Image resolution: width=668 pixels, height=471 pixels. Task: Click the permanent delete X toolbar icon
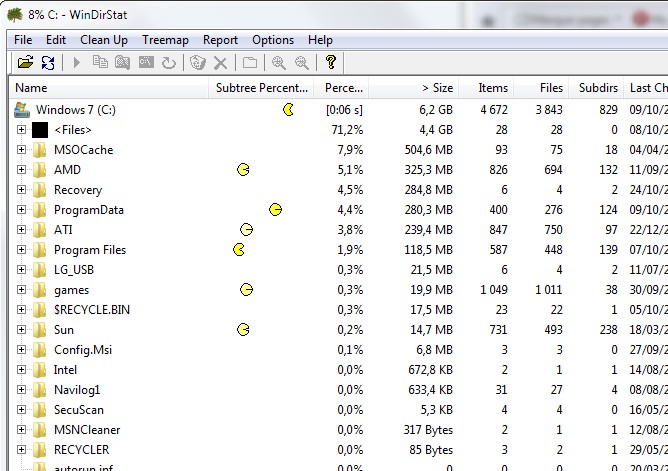coord(220,63)
